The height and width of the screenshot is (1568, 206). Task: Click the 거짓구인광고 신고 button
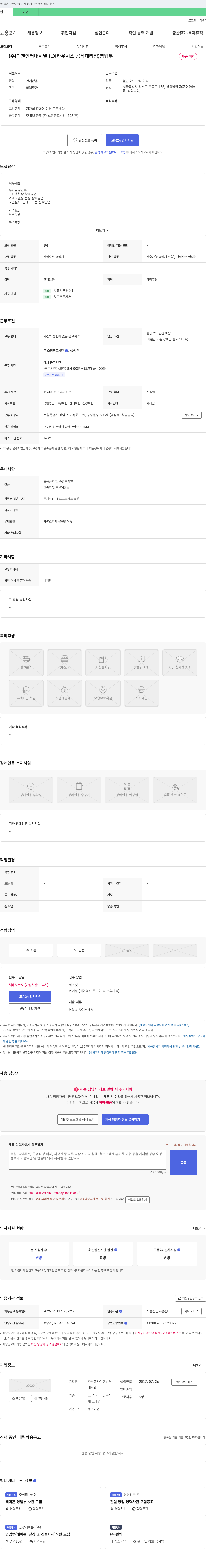pos(190,1298)
